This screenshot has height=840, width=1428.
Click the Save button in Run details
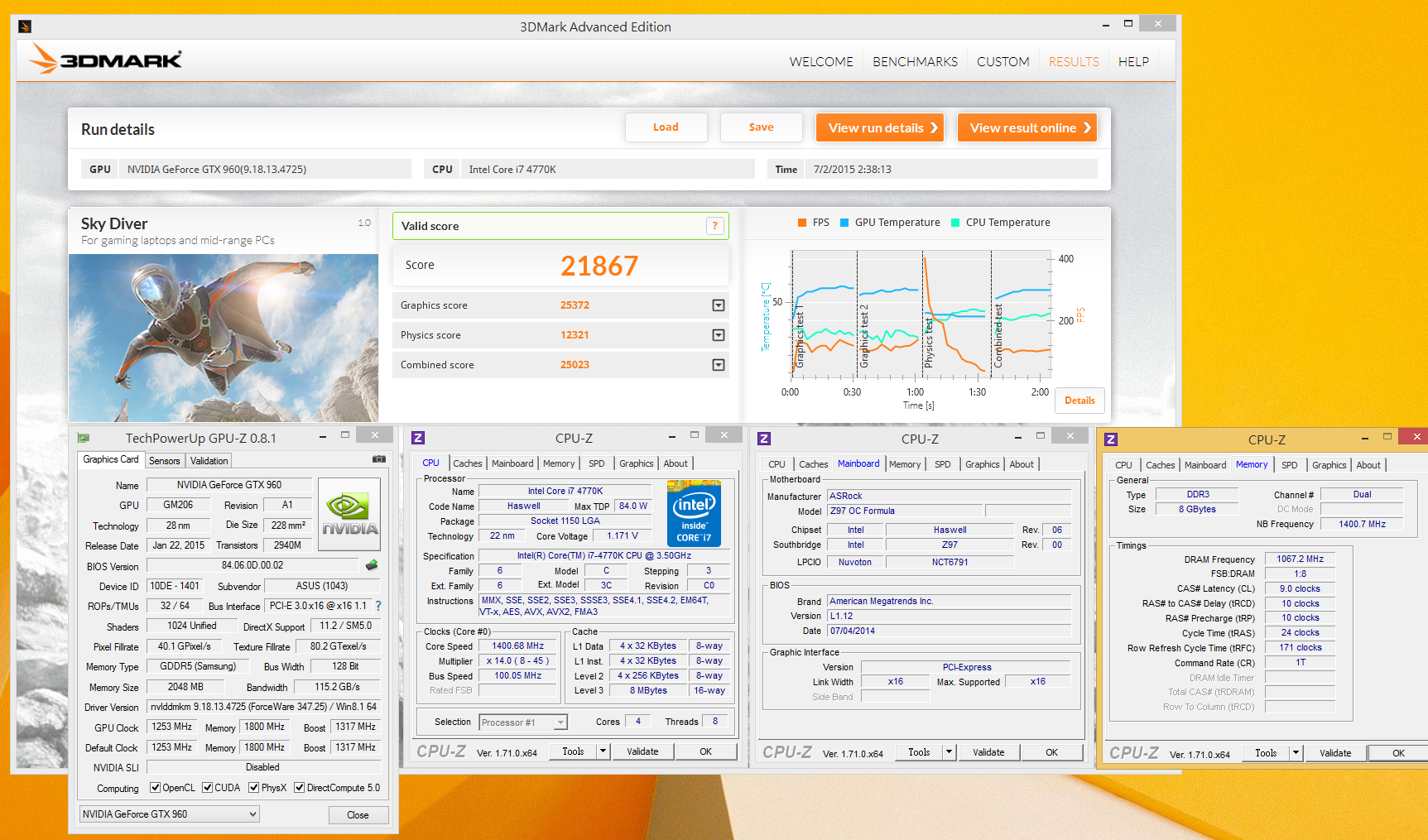(x=762, y=127)
